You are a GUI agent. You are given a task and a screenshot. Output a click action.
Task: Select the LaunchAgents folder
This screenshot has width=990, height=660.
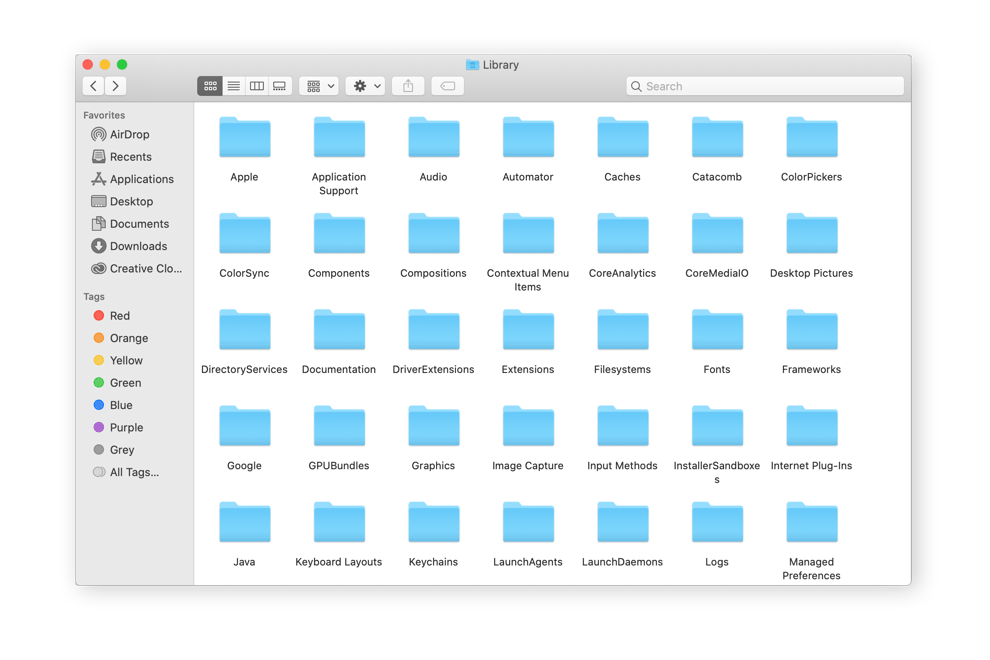click(528, 534)
